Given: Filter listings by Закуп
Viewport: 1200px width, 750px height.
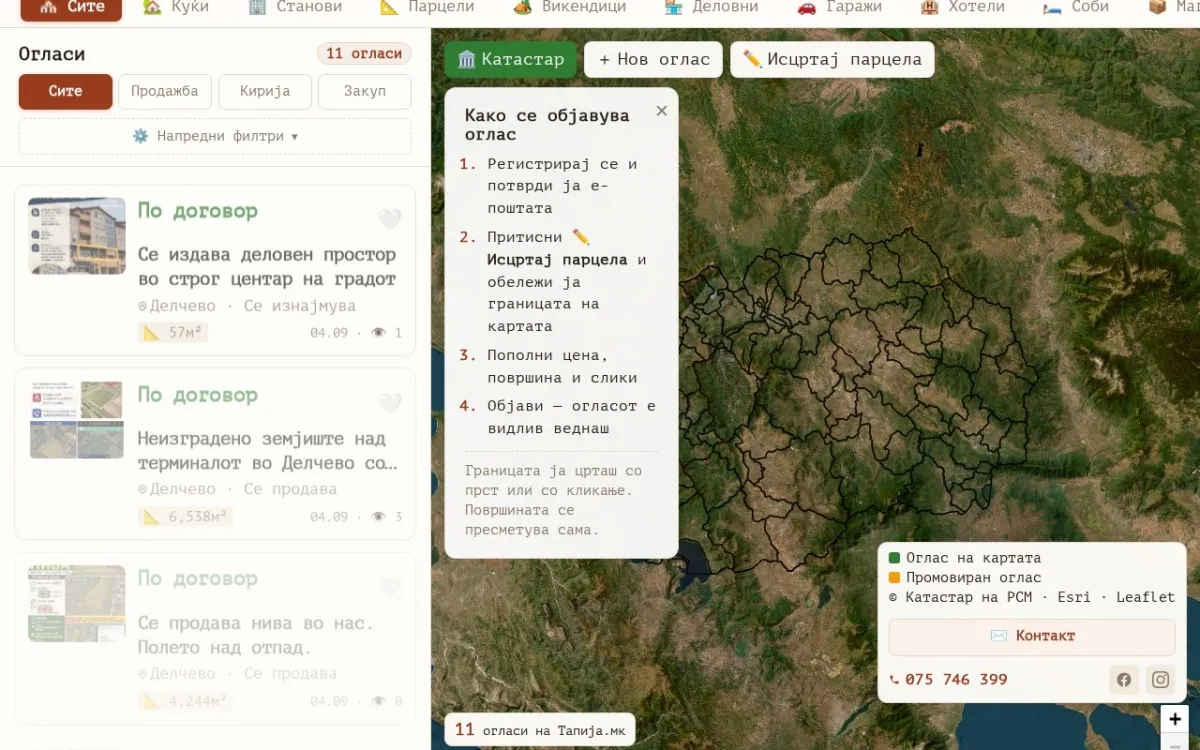Looking at the screenshot, I should pyautogui.click(x=365, y=91).
